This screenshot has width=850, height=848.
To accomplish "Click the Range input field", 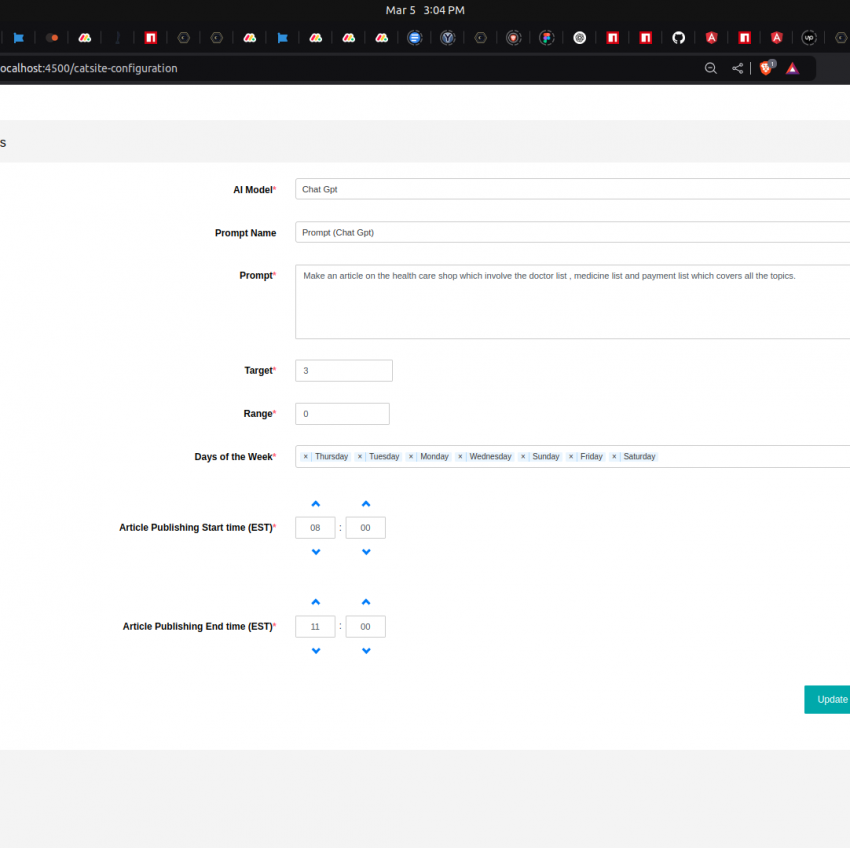I will (342, 414).
